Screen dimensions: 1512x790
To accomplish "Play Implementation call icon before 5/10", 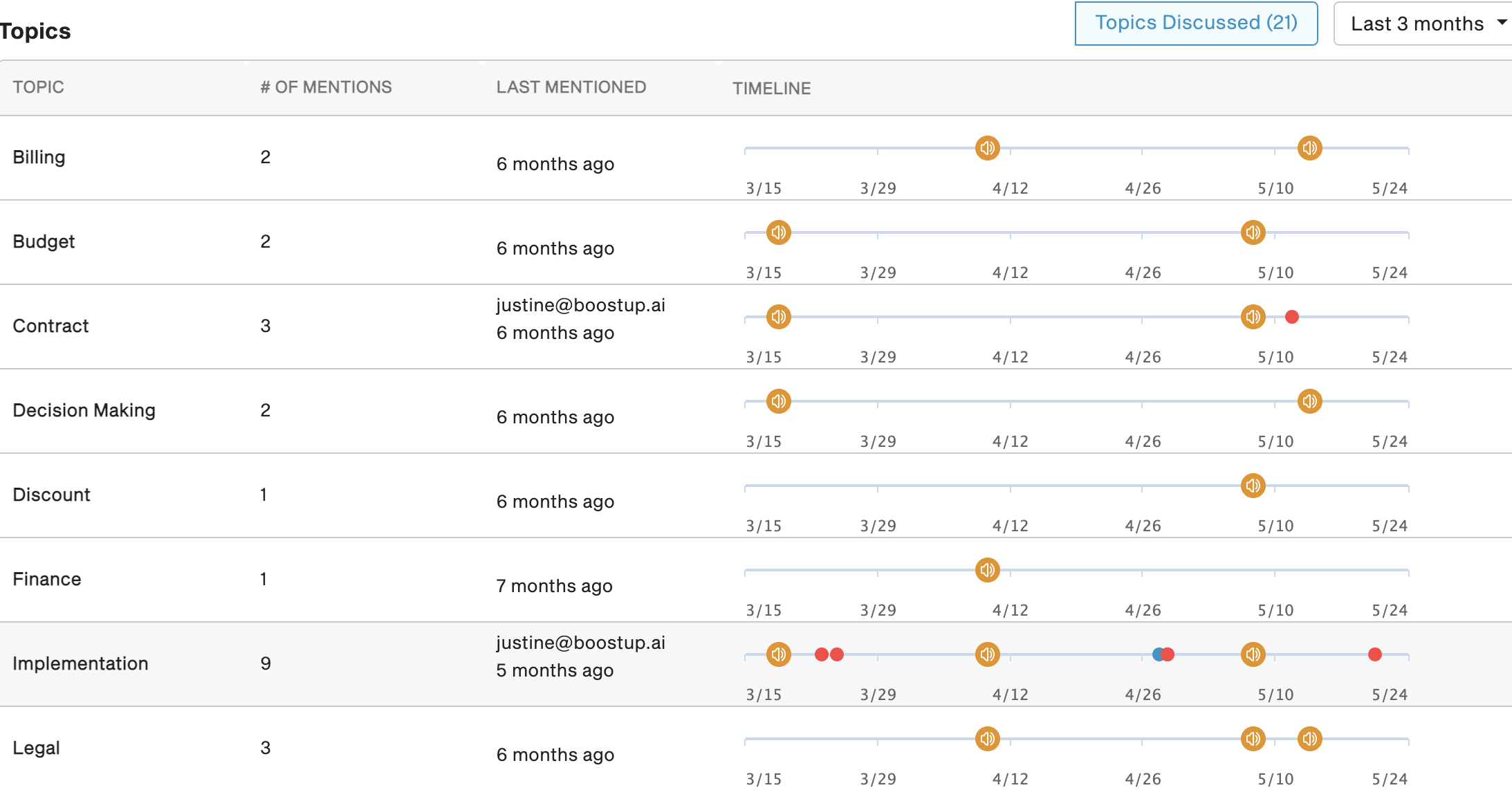I will click(1253, 654).
